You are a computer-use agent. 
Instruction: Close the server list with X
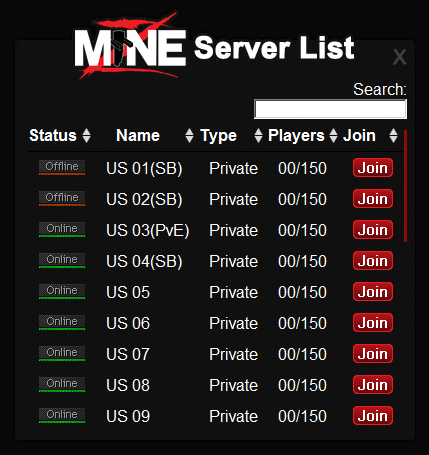[x=399, y=57]
